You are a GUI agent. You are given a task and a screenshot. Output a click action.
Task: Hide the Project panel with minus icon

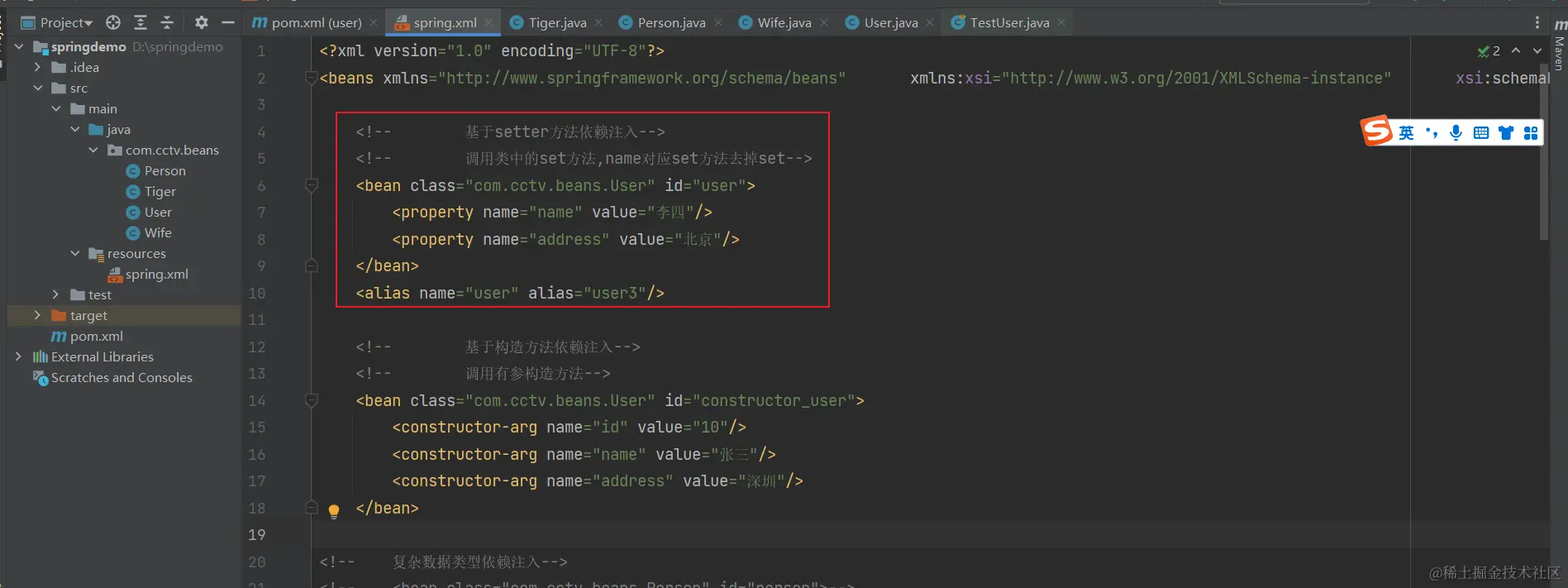click(x=228, y=22)
